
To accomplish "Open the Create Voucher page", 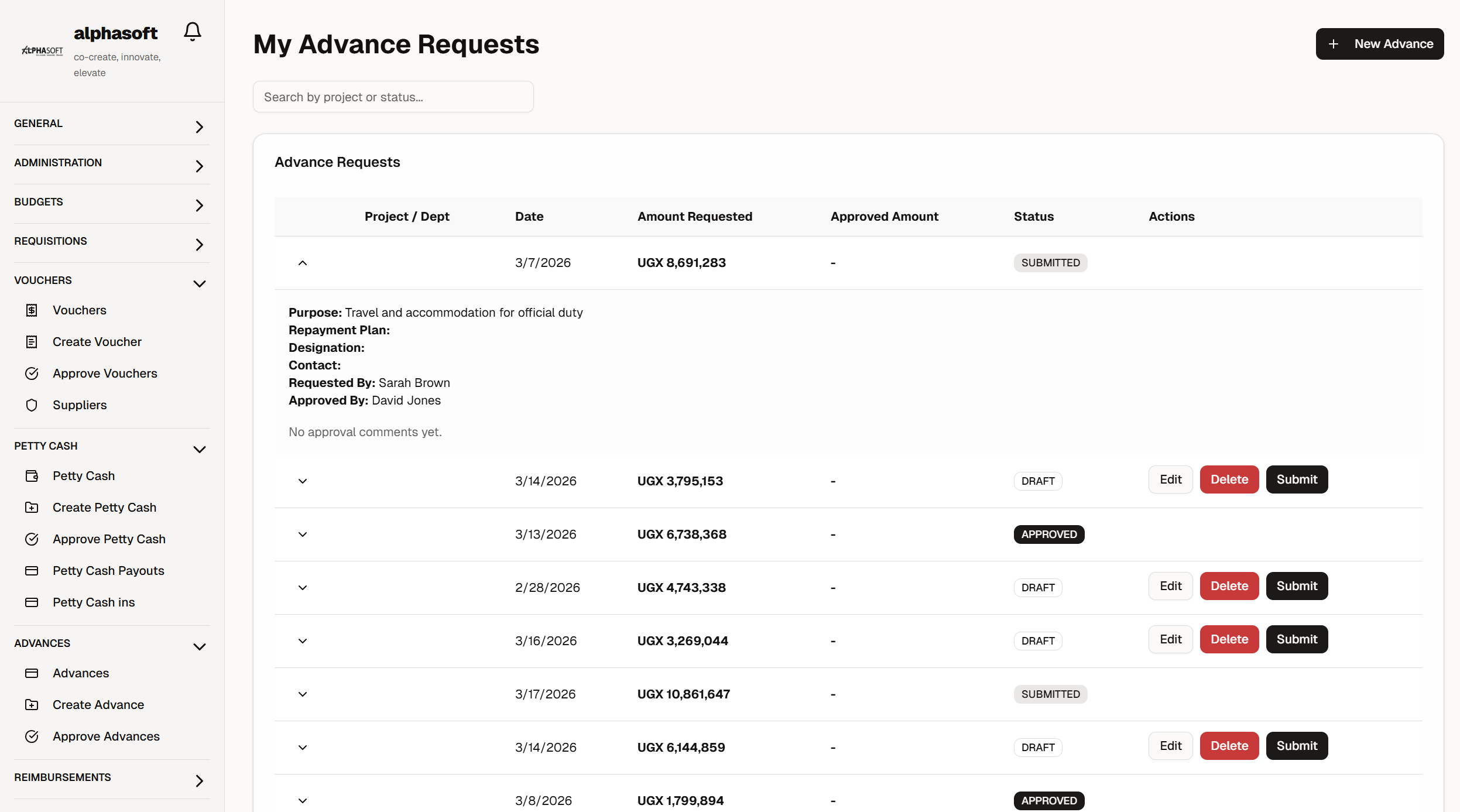I will (x=97, y=342).
